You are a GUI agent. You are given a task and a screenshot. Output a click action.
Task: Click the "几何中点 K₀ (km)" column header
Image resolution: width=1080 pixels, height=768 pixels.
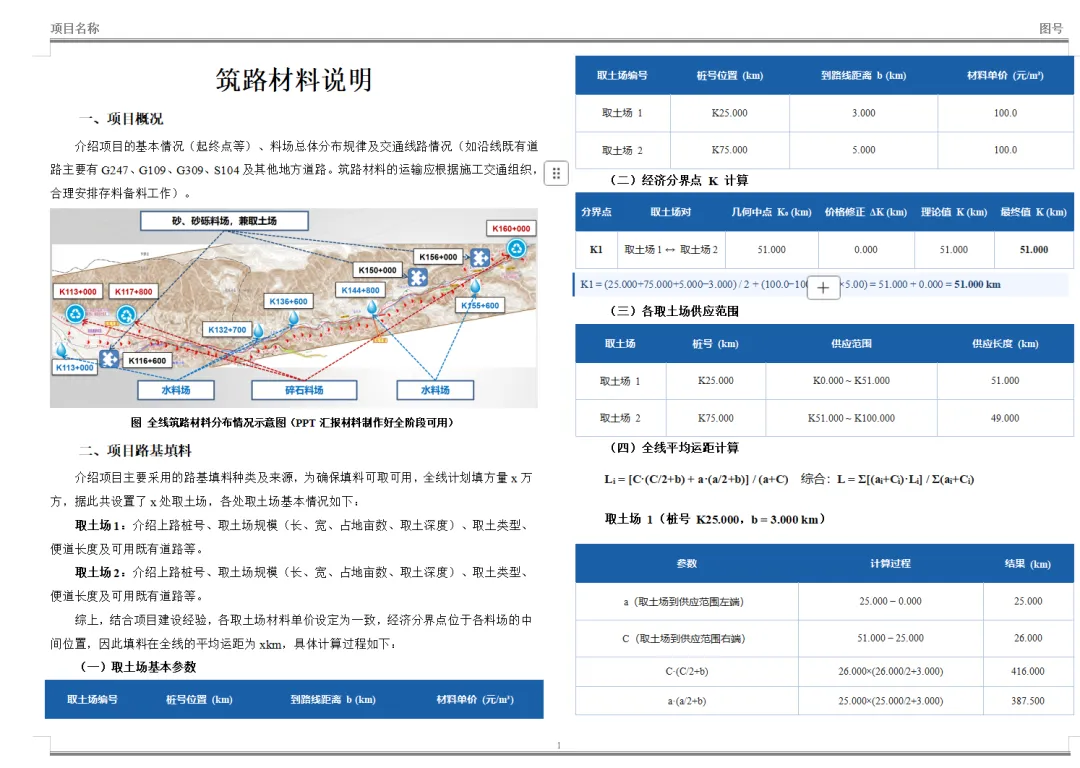[x=771, y=212]
